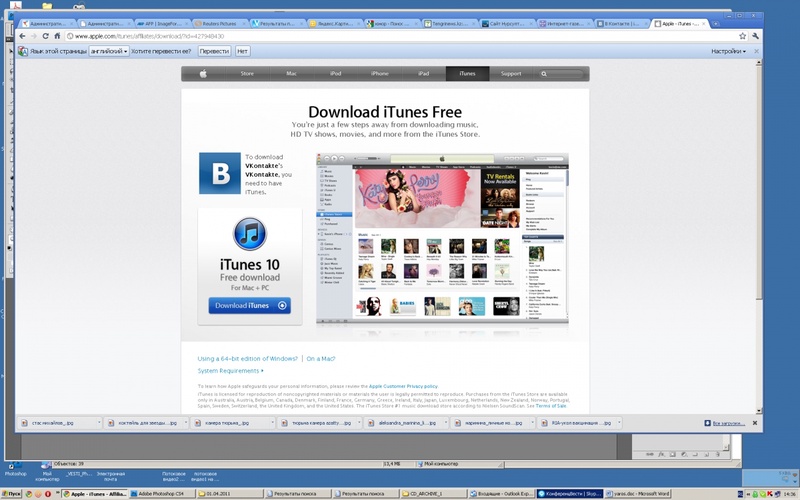Open the language dropdown in translate bar

pyautogui.click(x=110, y=50)
